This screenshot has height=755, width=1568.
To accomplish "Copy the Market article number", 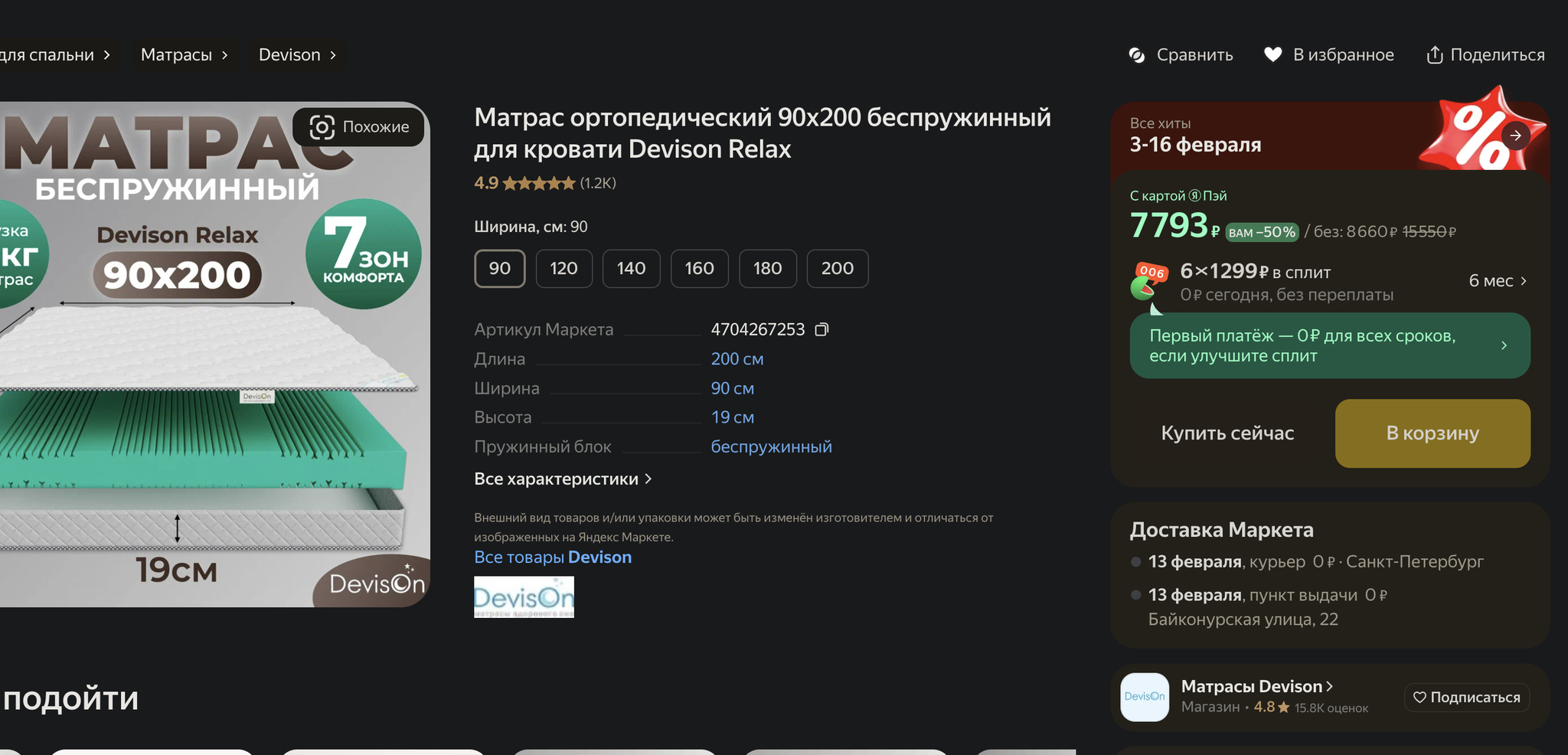I will 822,329.
